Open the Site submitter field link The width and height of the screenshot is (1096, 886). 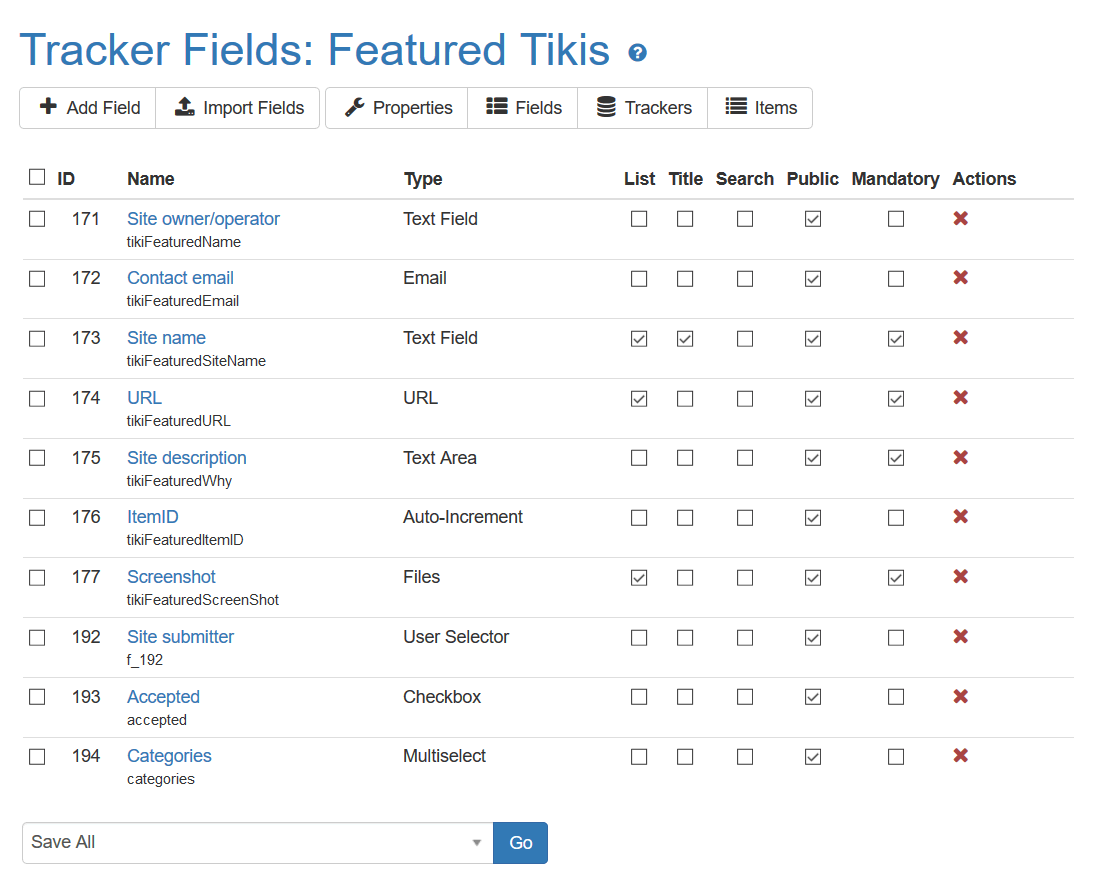180,637
